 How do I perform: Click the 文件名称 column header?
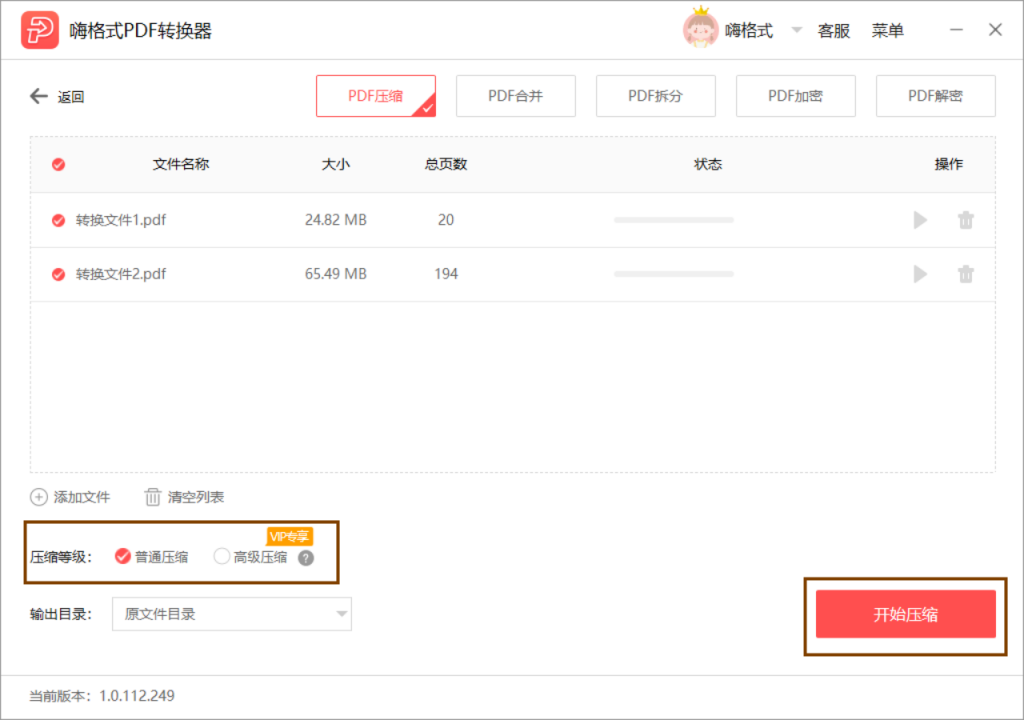coord(181,164)
